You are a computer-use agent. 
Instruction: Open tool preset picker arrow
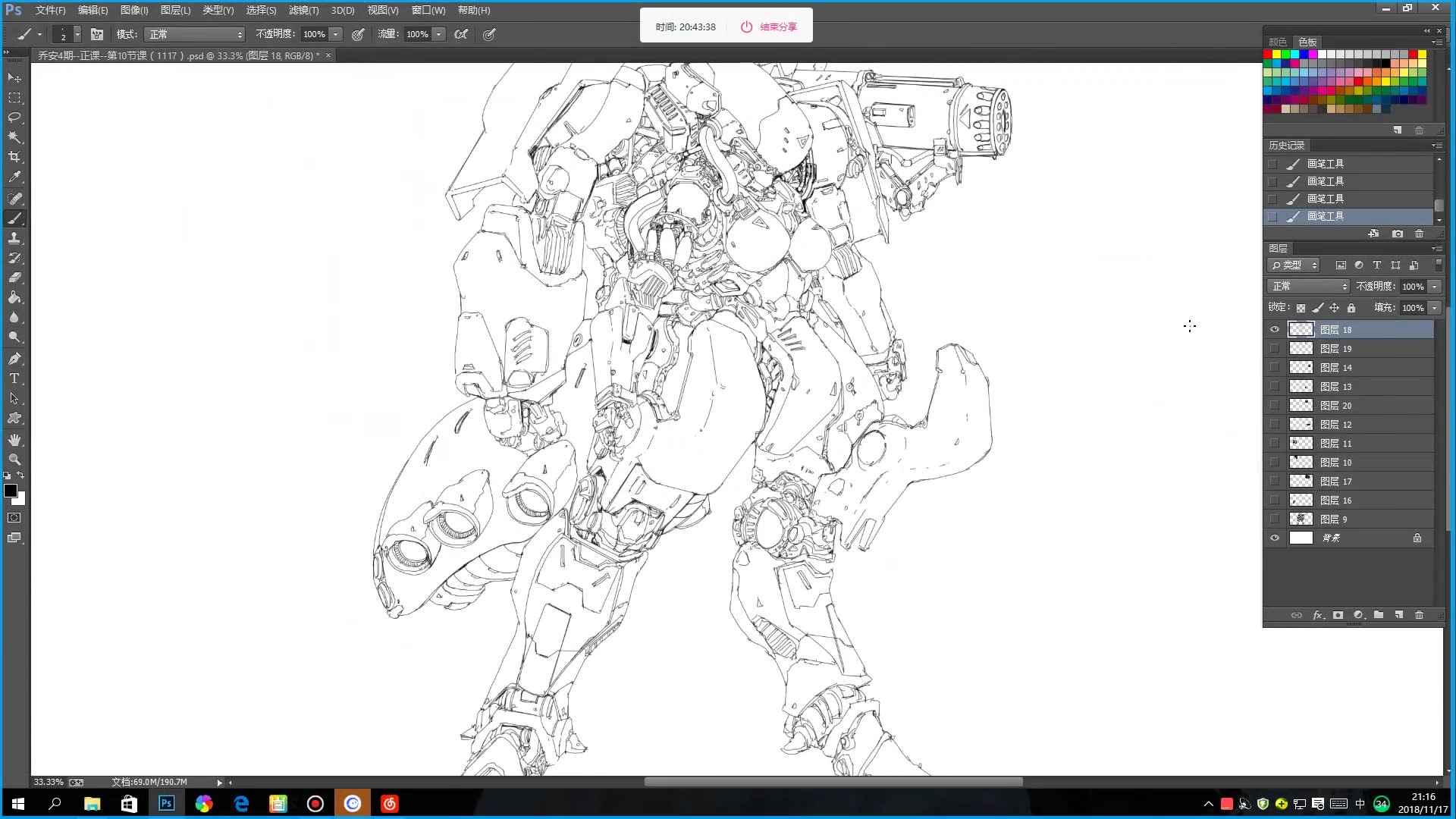coord(39,34)
